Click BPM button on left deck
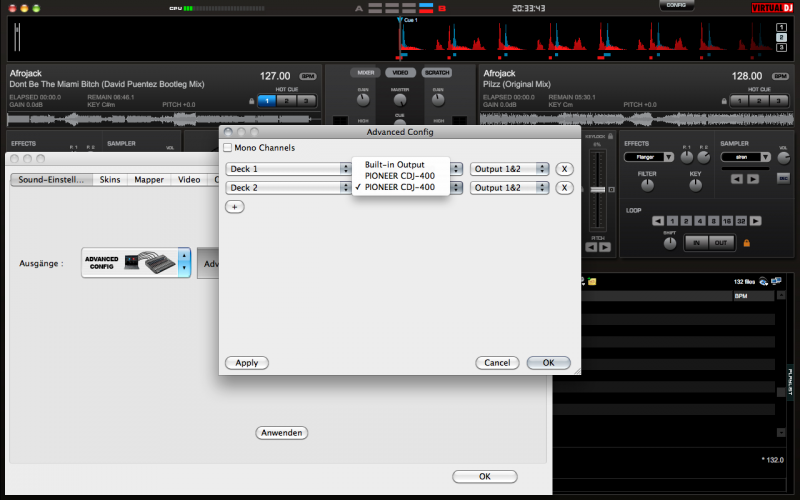 308,77
